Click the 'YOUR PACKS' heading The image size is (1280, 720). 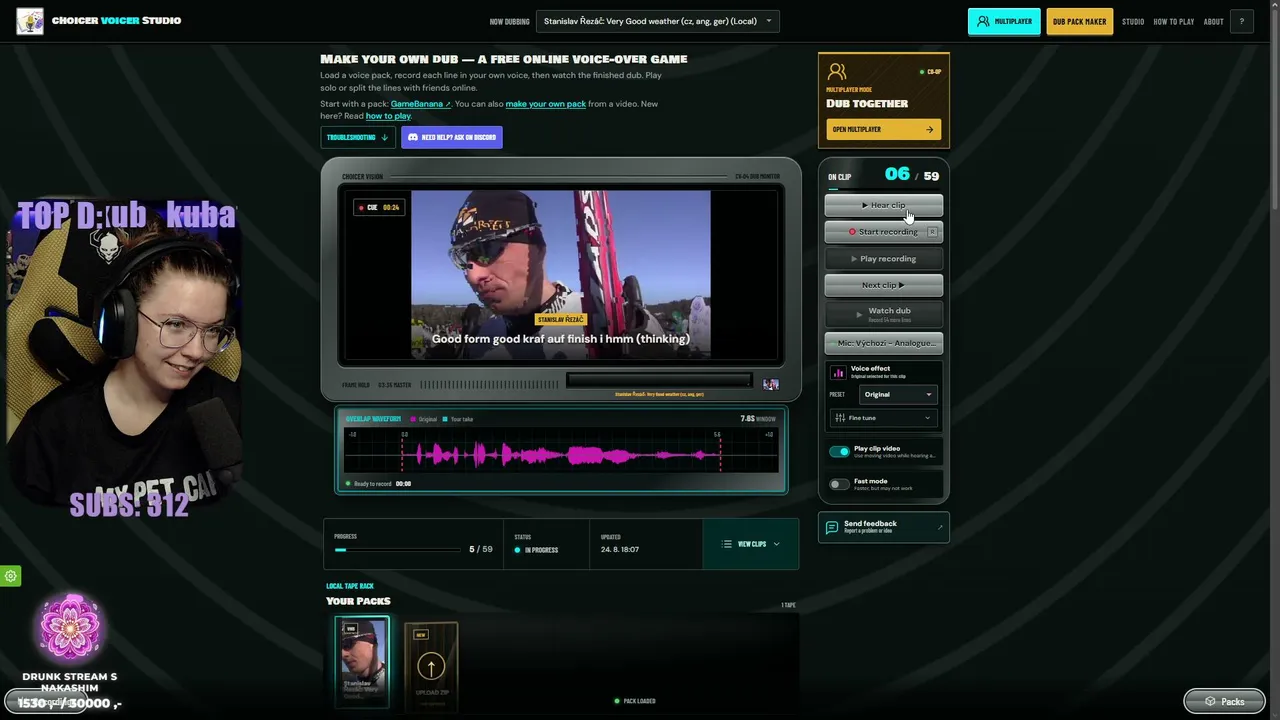(358, 601)
